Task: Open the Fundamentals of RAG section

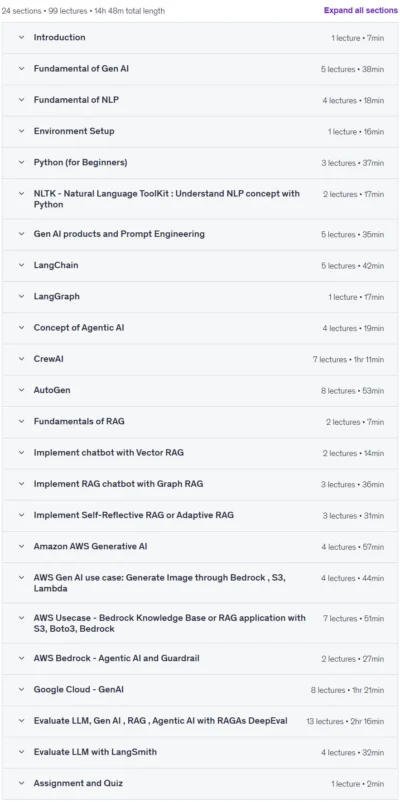Action: point(200,422)
